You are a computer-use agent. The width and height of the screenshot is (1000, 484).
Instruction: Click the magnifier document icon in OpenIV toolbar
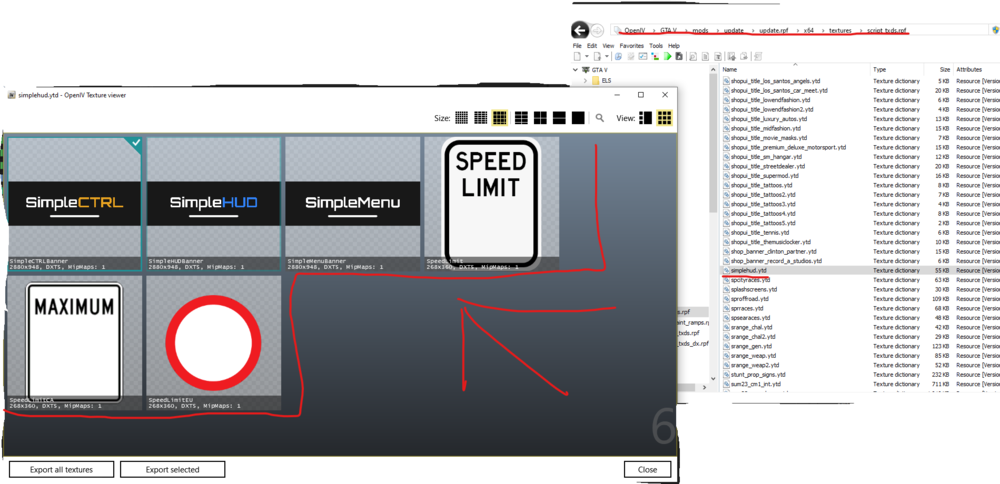pos(693,56)
